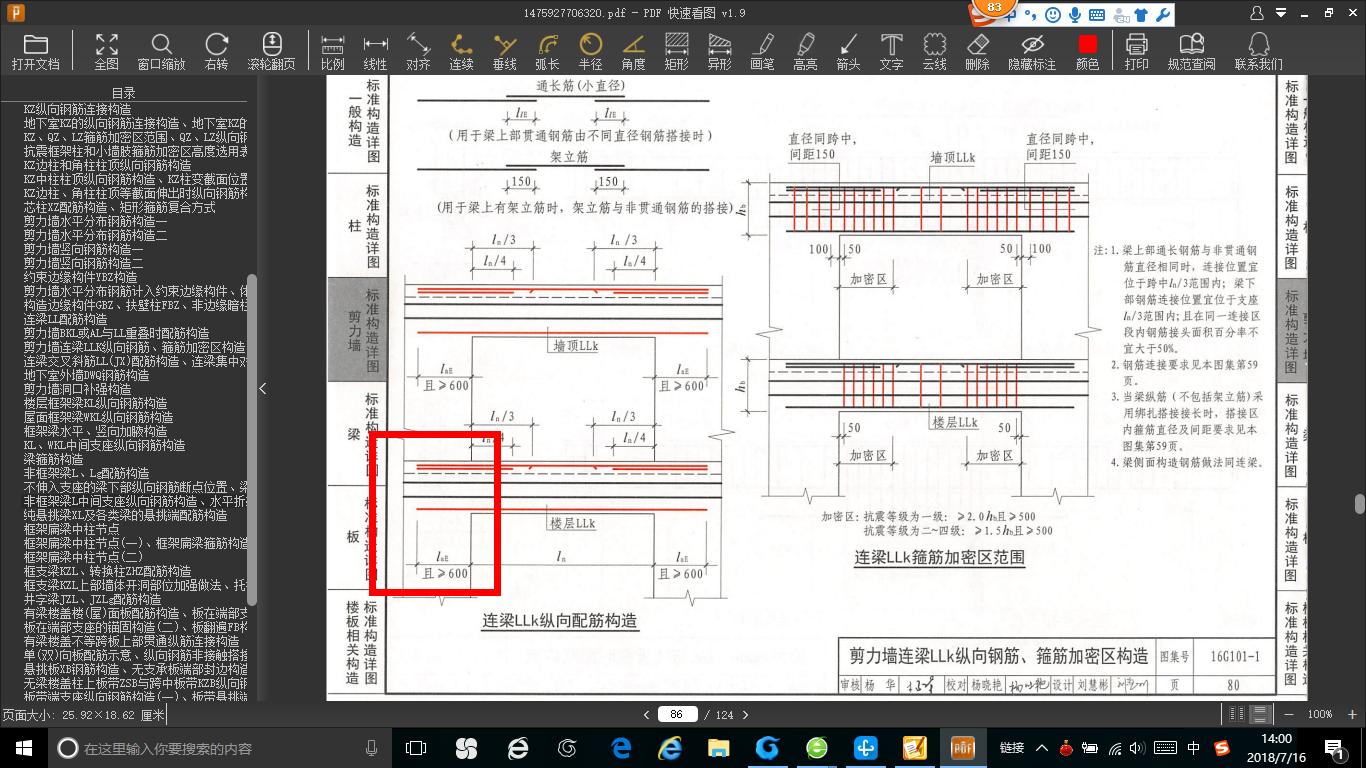Open bookmark 芯柱XZ配筋构造、矩形箍筋复合方式
This screenshot has width=1366, height=768.
(x=119, y=206)
